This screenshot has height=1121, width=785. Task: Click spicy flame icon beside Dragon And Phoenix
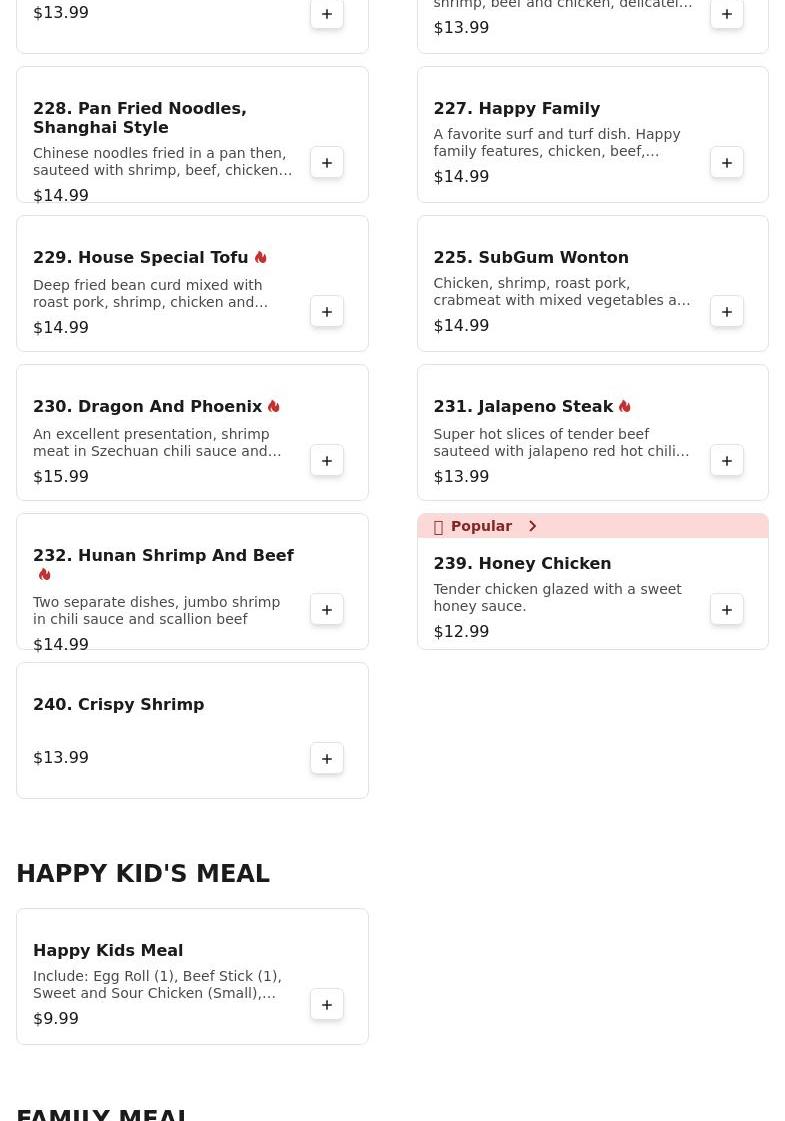[274, 407]
